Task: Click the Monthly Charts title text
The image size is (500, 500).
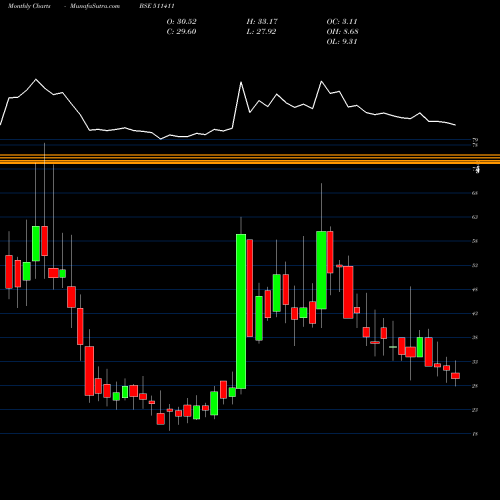Action: coord(29,6)
